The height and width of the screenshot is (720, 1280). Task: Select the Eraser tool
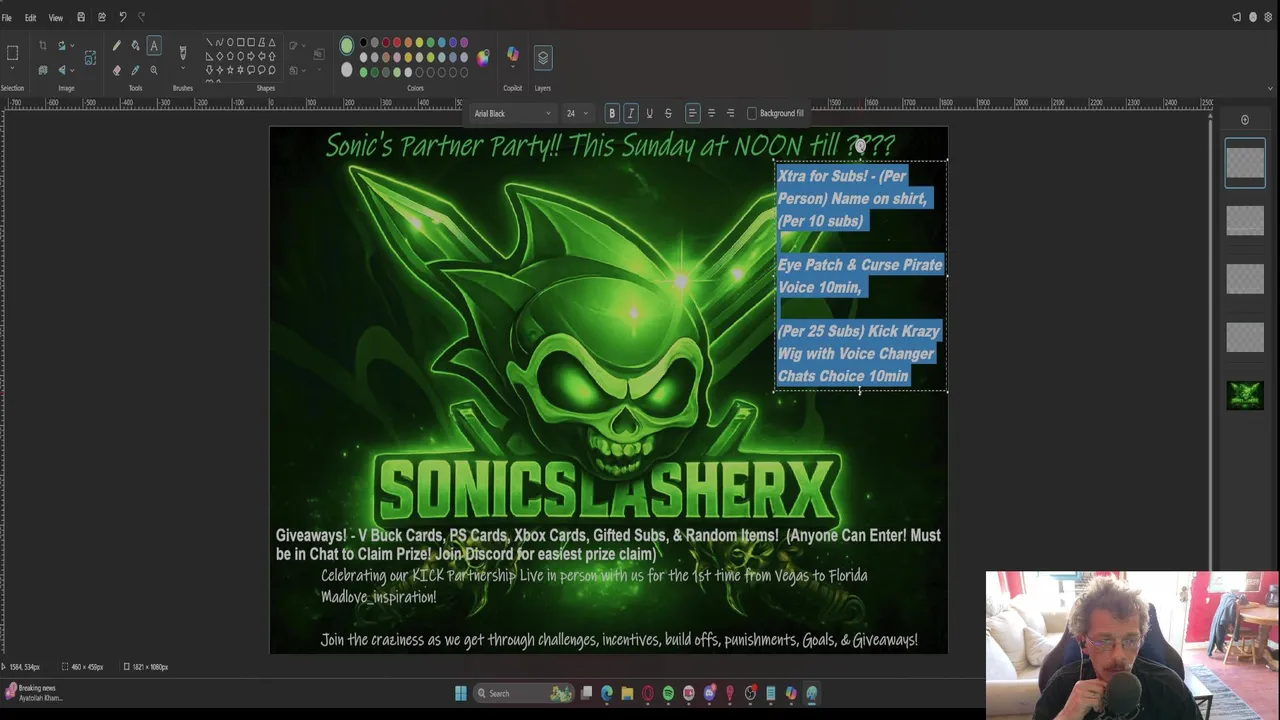116,70
